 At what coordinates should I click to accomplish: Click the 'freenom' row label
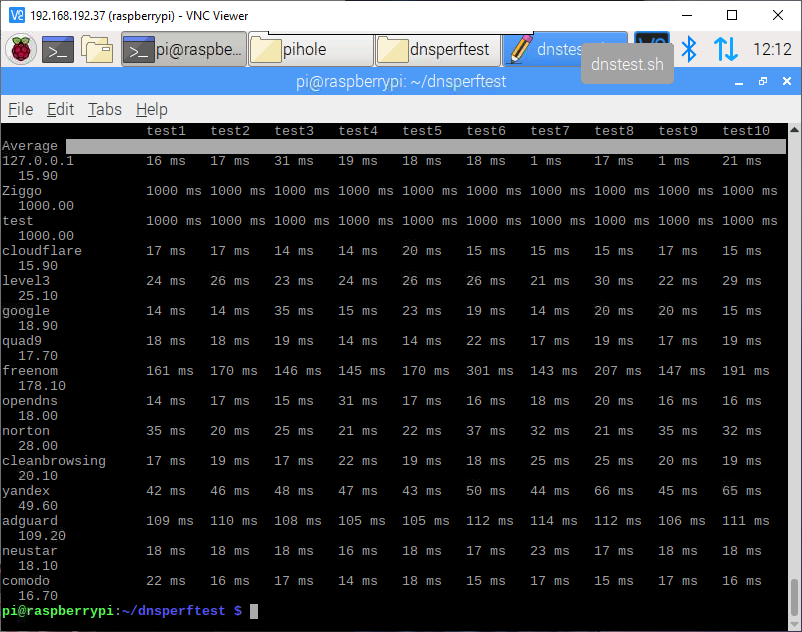click(30, 371)
